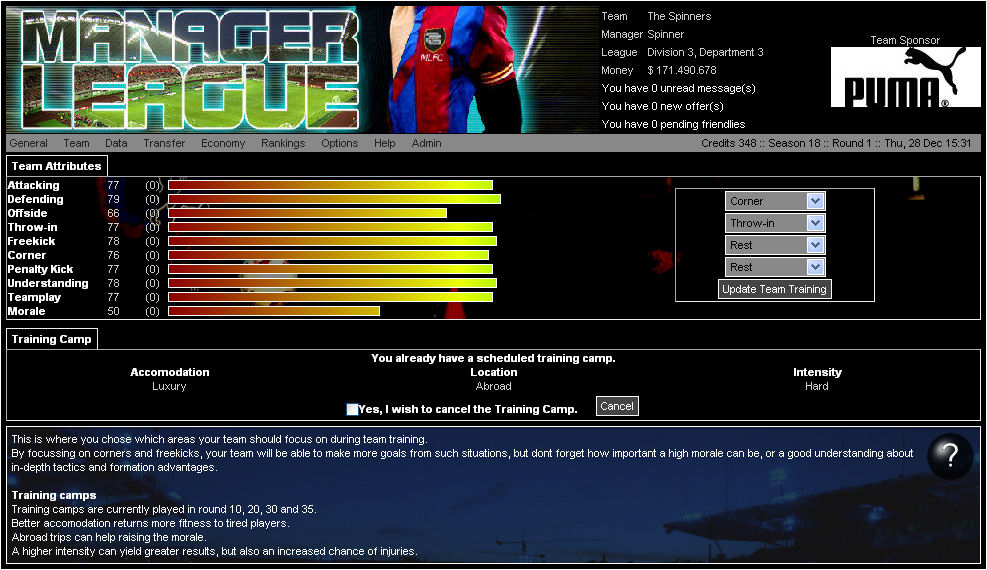
Task: Switch to the Team Attributes tab
Action: (x=56, y=166)
